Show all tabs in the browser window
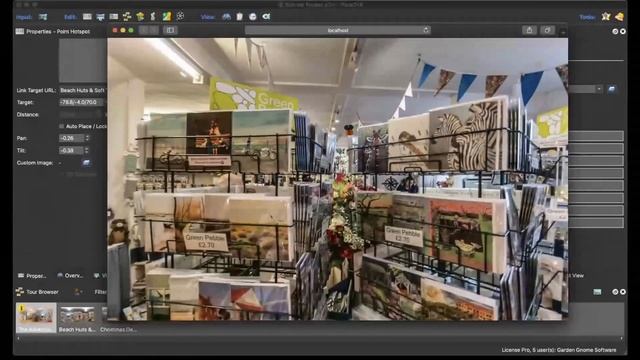 (x=547, y=30)
